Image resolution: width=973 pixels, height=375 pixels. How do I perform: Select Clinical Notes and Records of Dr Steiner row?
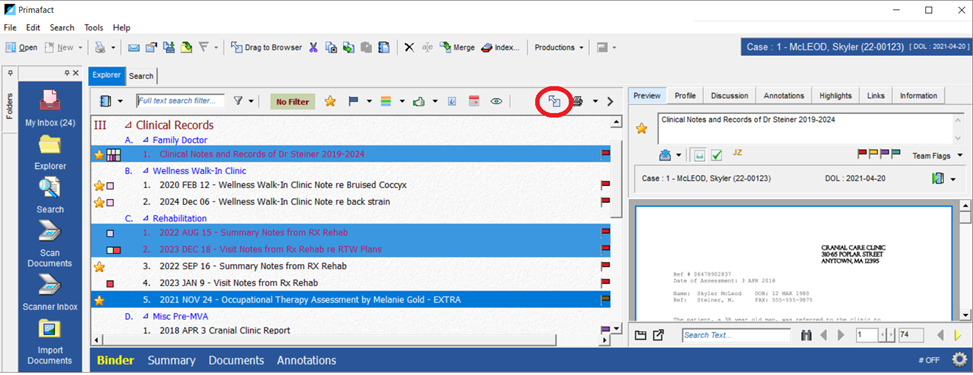pyautogui.click(x=351, y=155)
